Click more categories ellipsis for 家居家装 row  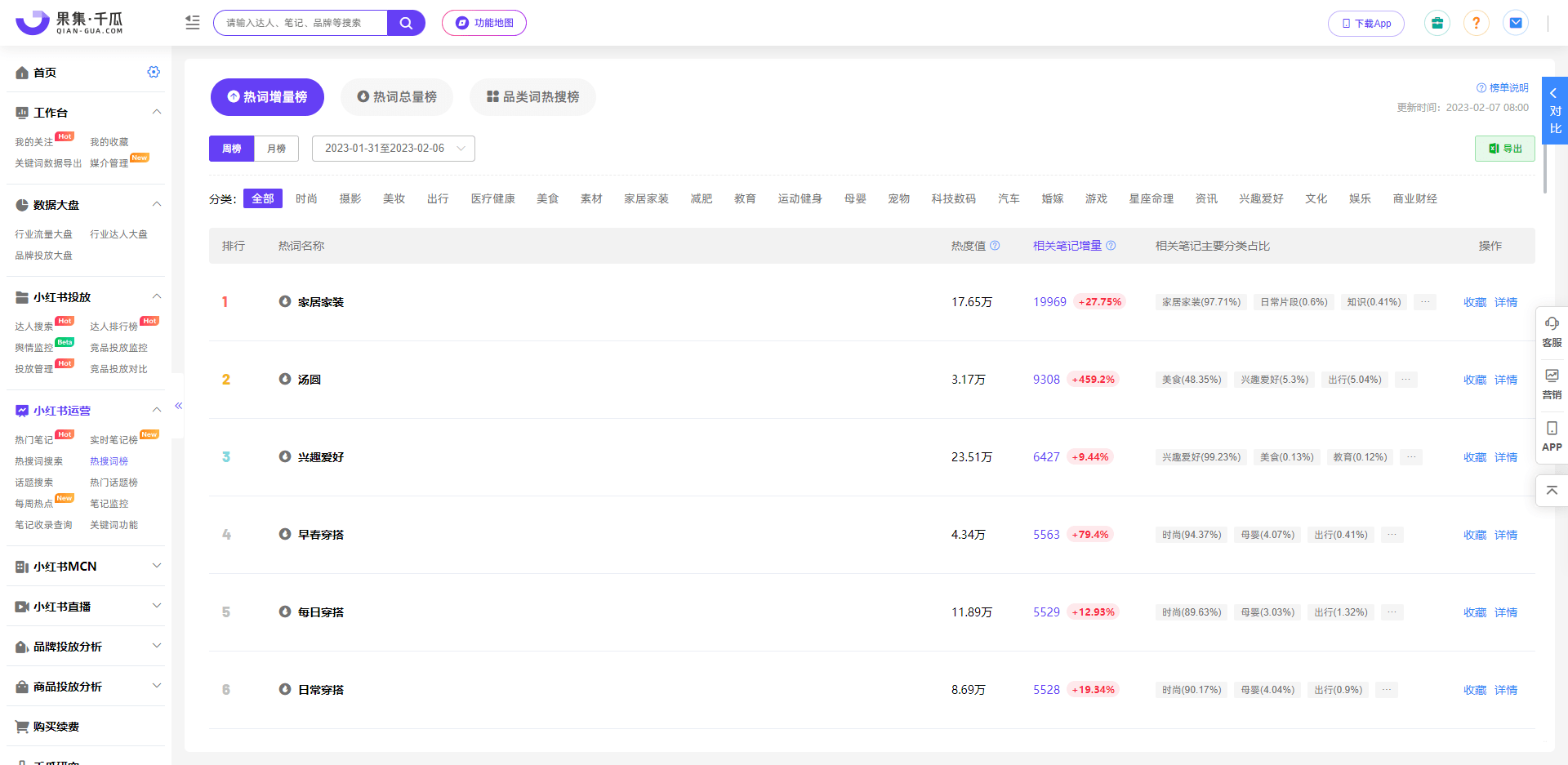point(1425,302)
